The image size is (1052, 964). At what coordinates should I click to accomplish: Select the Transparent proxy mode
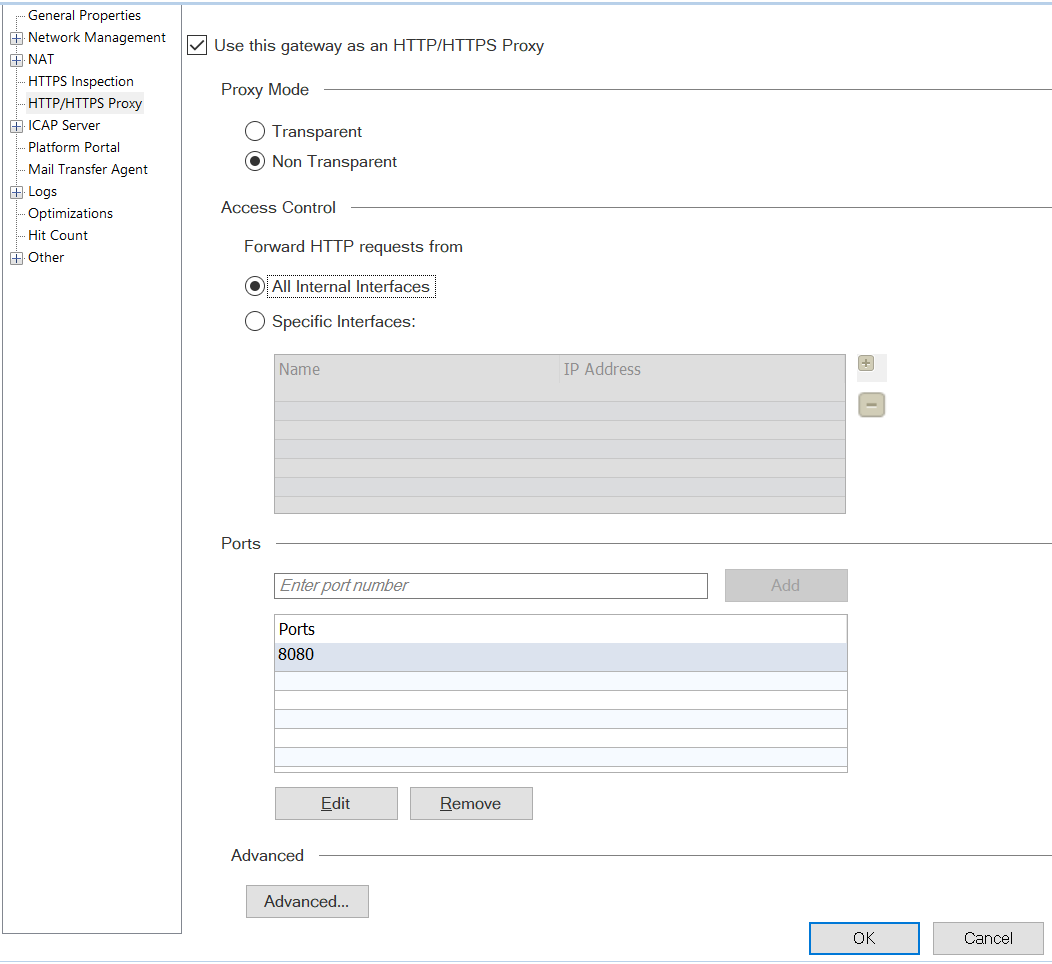255,131
